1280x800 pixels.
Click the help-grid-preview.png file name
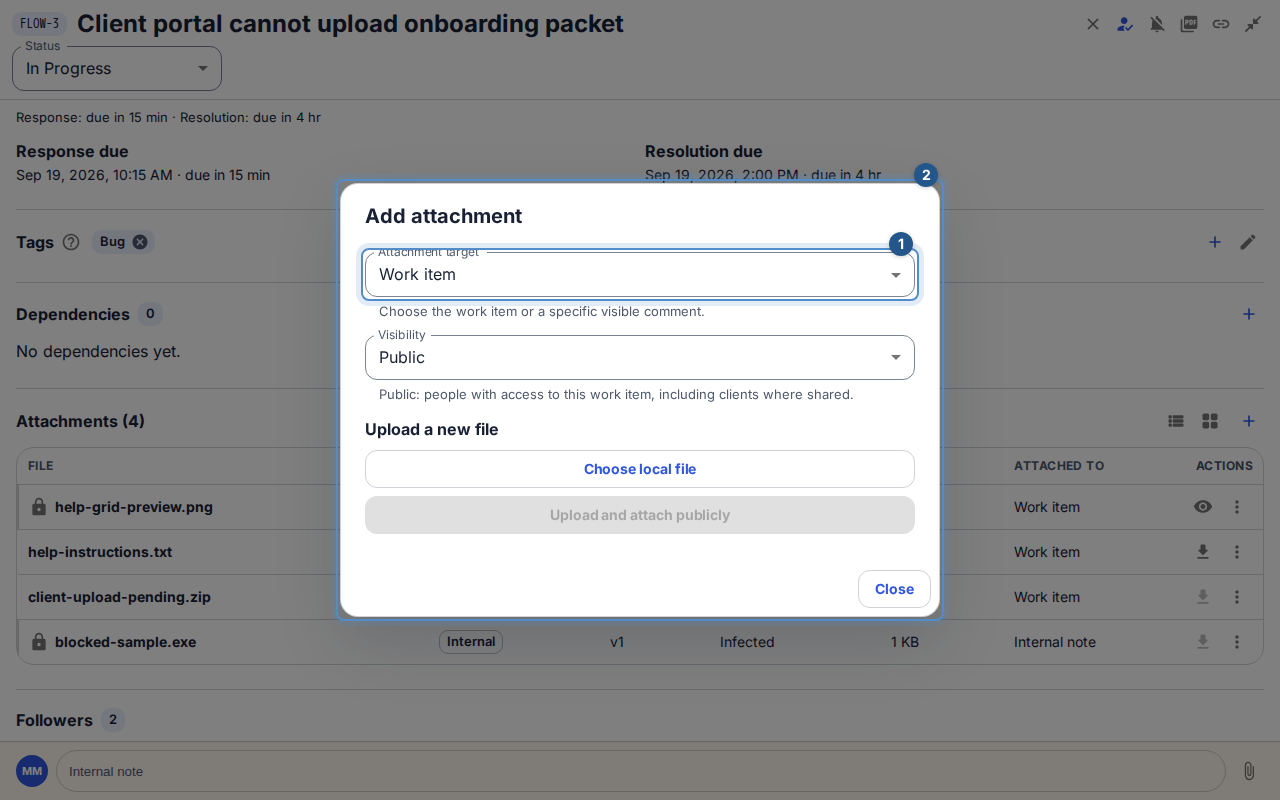(x=134, y=507)
